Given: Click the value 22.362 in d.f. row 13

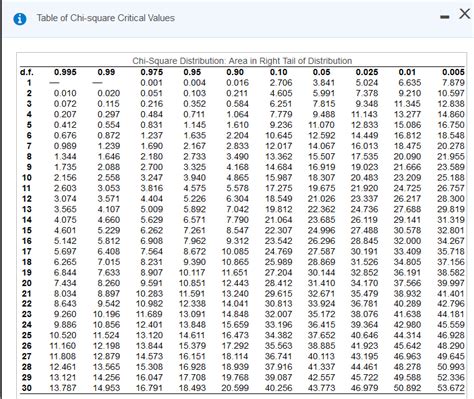Looking at the screenshot, I should 322,209.
